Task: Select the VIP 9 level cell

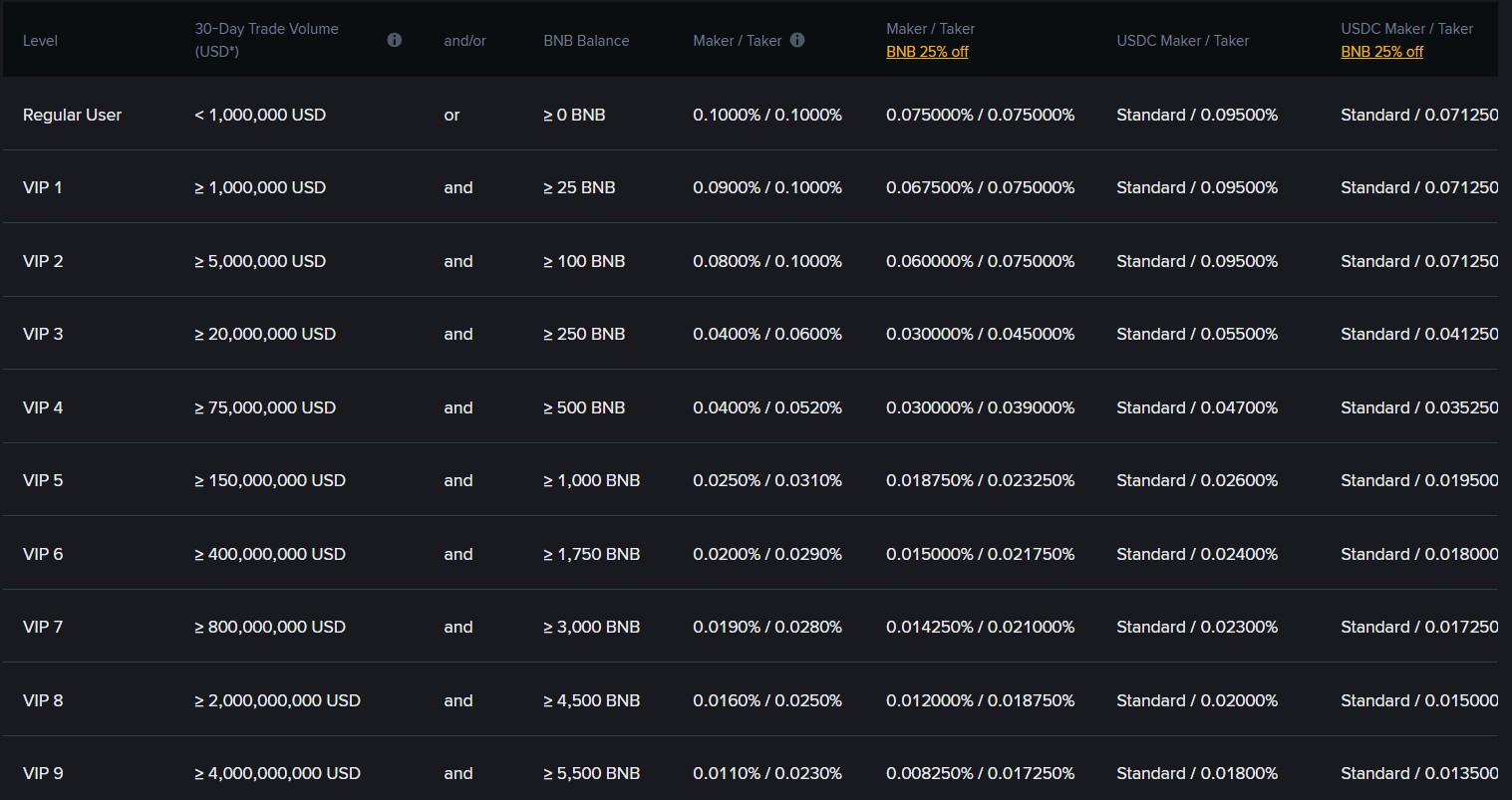Action: 43,773
